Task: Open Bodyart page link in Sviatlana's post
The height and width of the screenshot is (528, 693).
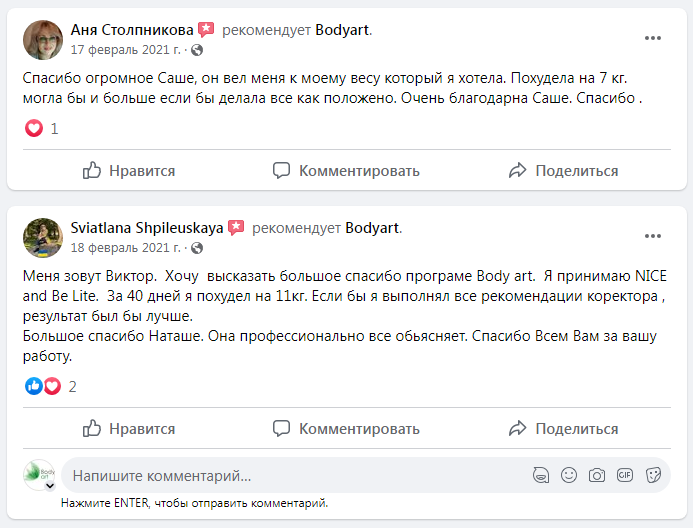Action: 372,228
